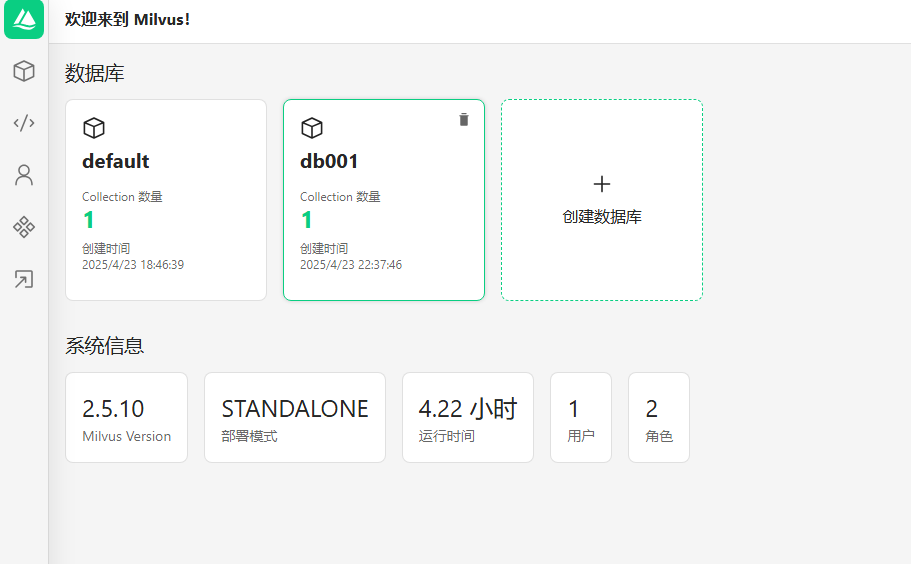Click the STANDALONE deployment value
Image resolution: width=911 pixels, height=564 pixels.
(295, 409)
